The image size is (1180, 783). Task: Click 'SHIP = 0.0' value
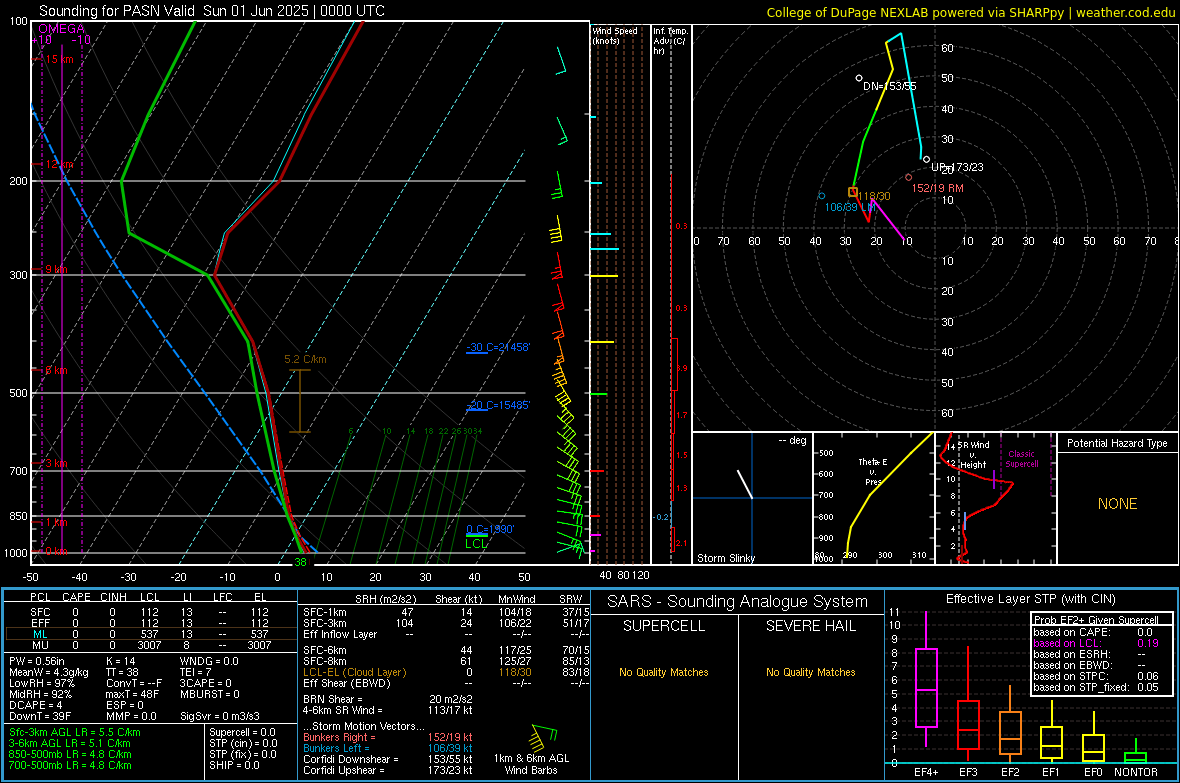[234, 765]
